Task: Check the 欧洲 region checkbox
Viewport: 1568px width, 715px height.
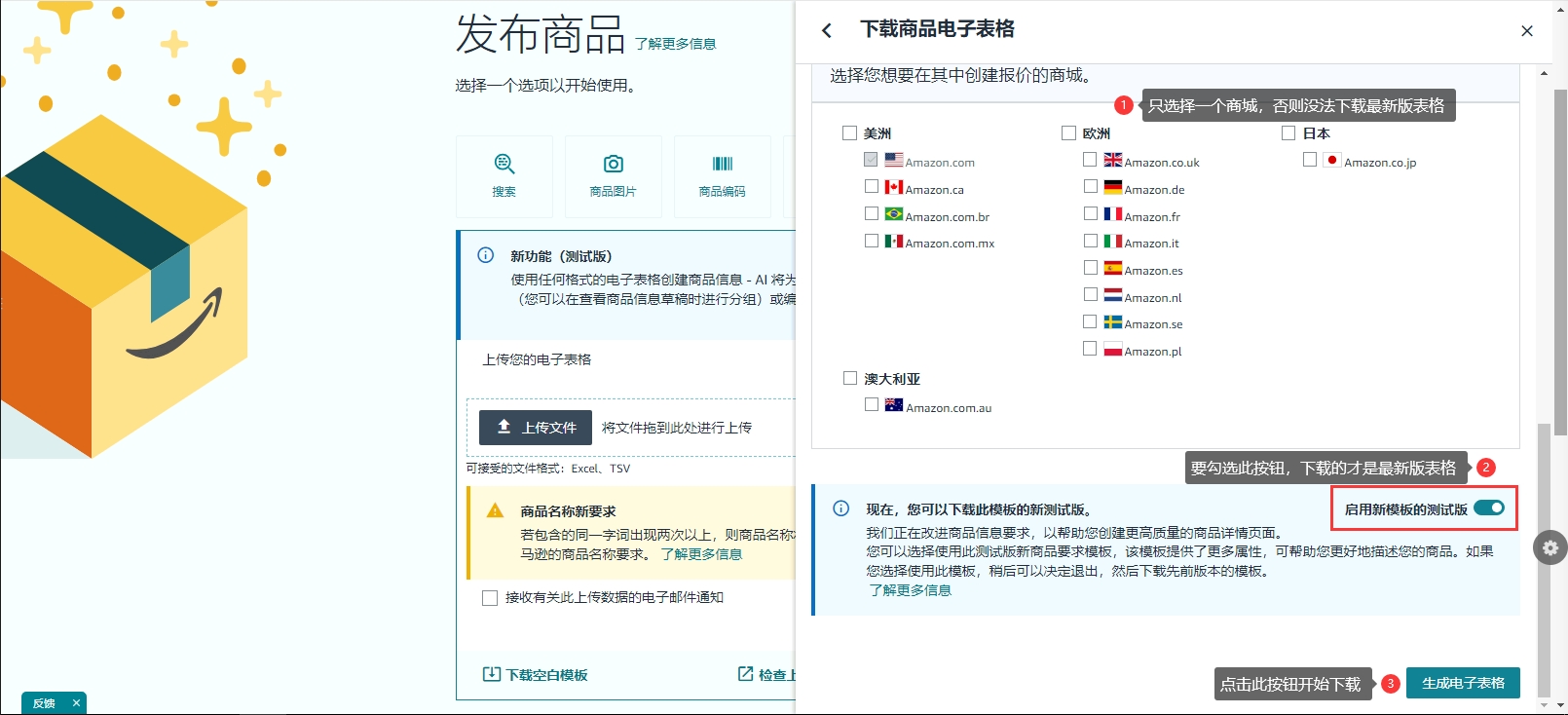Action: tap(1068, 132)
